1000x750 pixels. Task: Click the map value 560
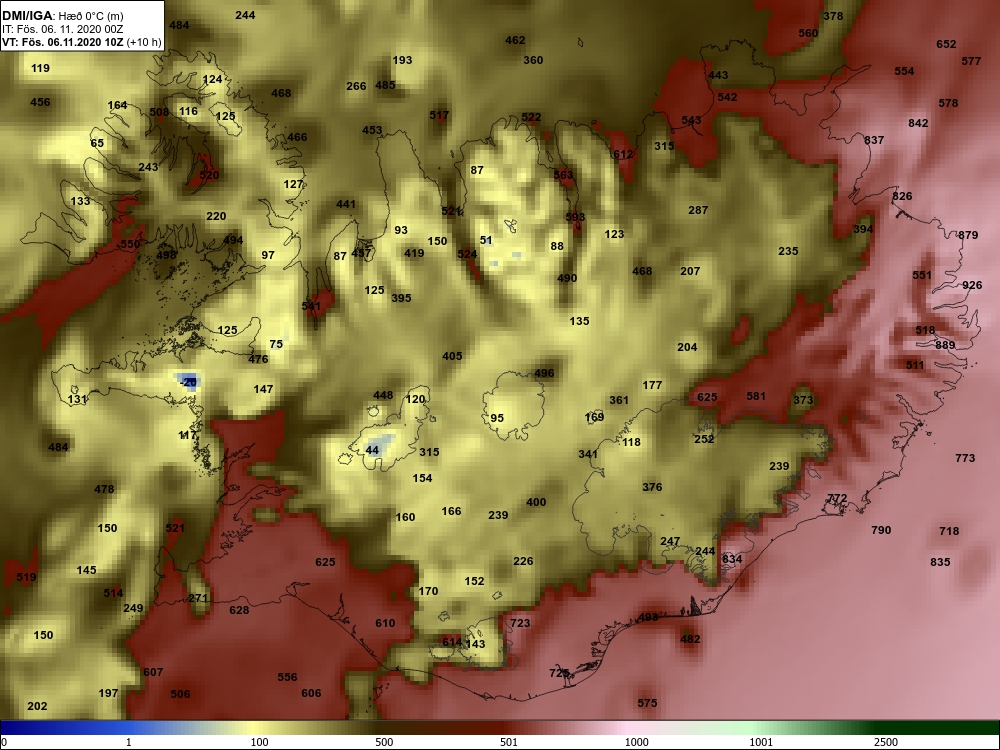tap(809, 33)
